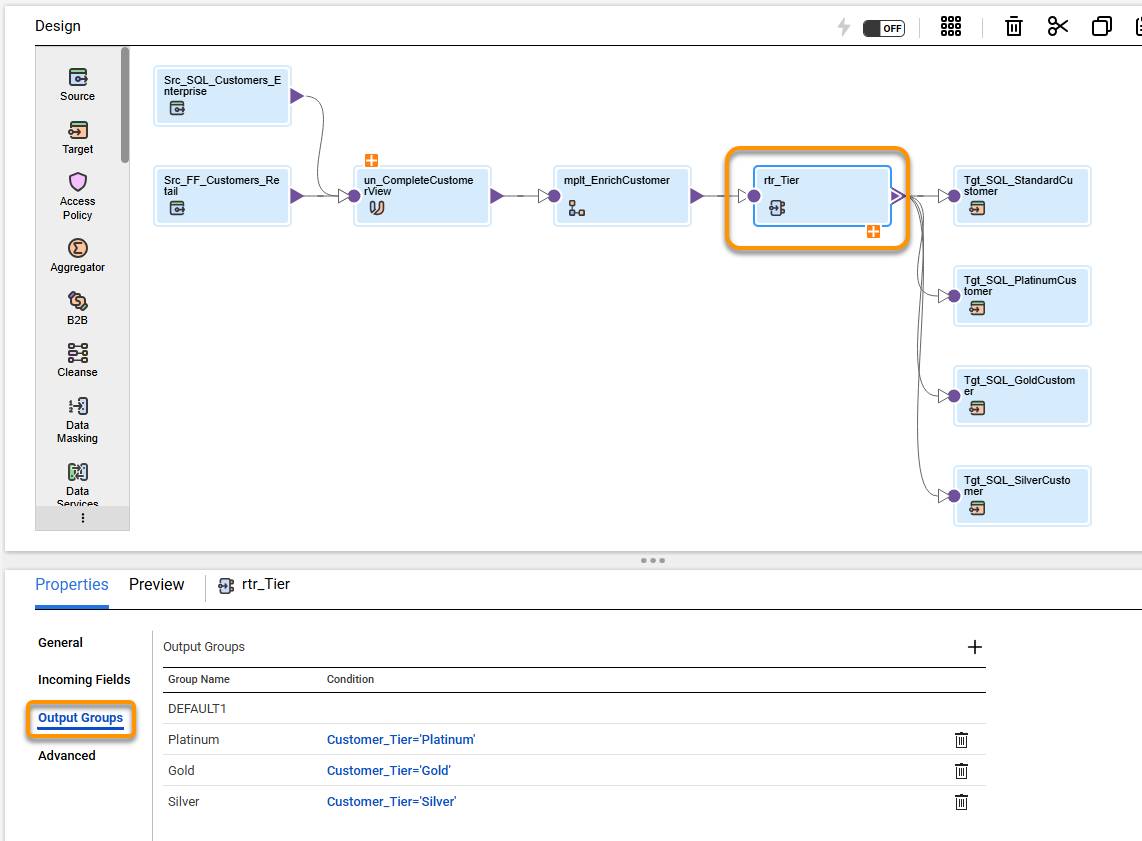The width and height of the screenshot is (1142, 841).
Task: Pick the Cleanse transformation
Action: pyautogui.click(x=77, y=360)
